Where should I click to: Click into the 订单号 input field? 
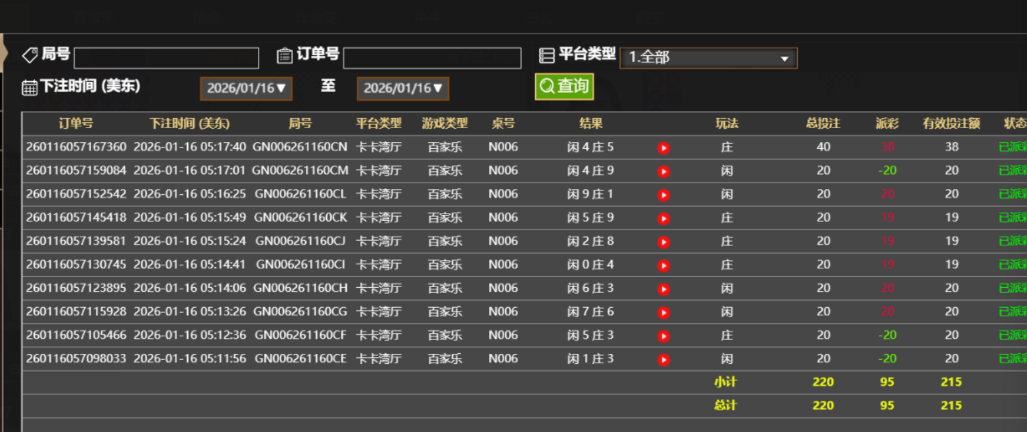pyautogui.click(x=432, y=58)
